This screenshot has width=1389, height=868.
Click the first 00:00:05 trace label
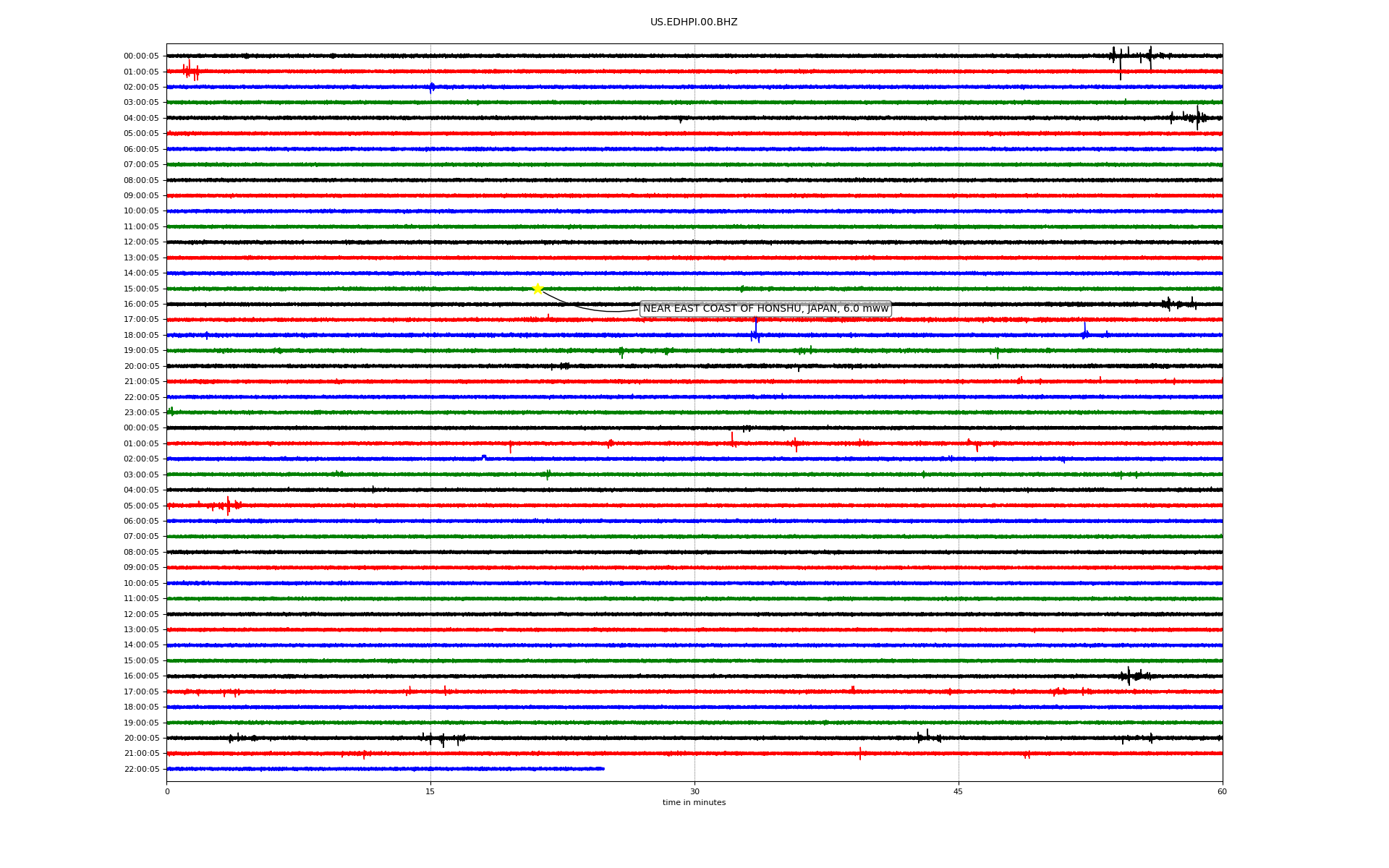[141, 56]
